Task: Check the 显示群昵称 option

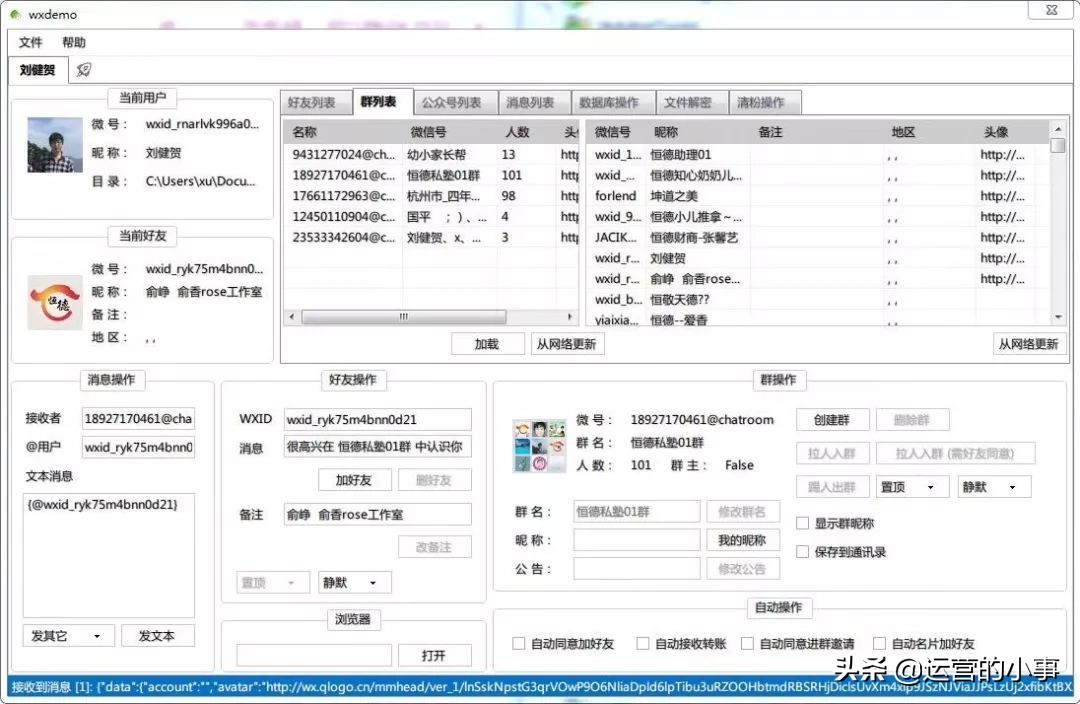Action: click(x=803, y=521)
